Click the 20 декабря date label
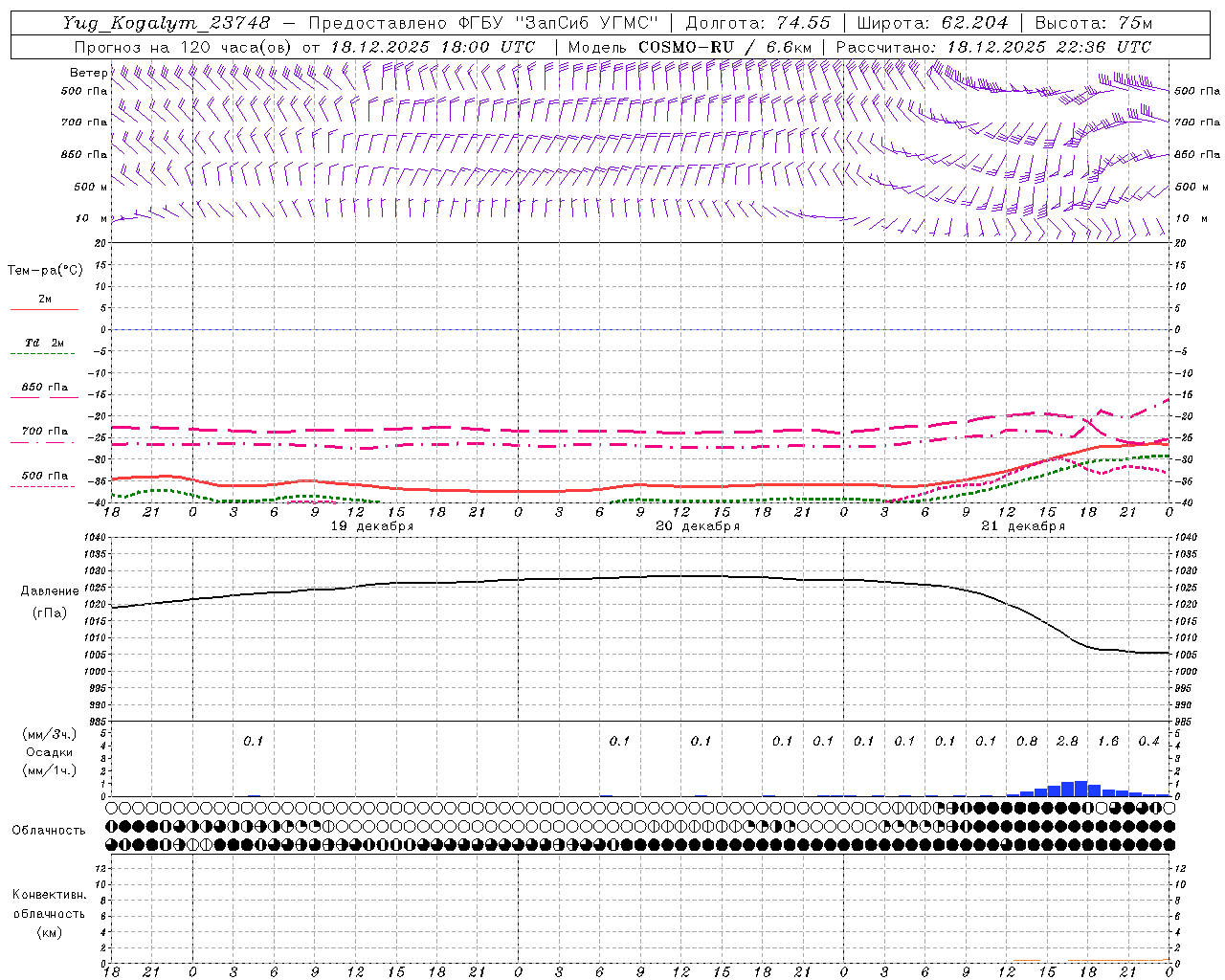1225x980 pixels. coord(698,526)
